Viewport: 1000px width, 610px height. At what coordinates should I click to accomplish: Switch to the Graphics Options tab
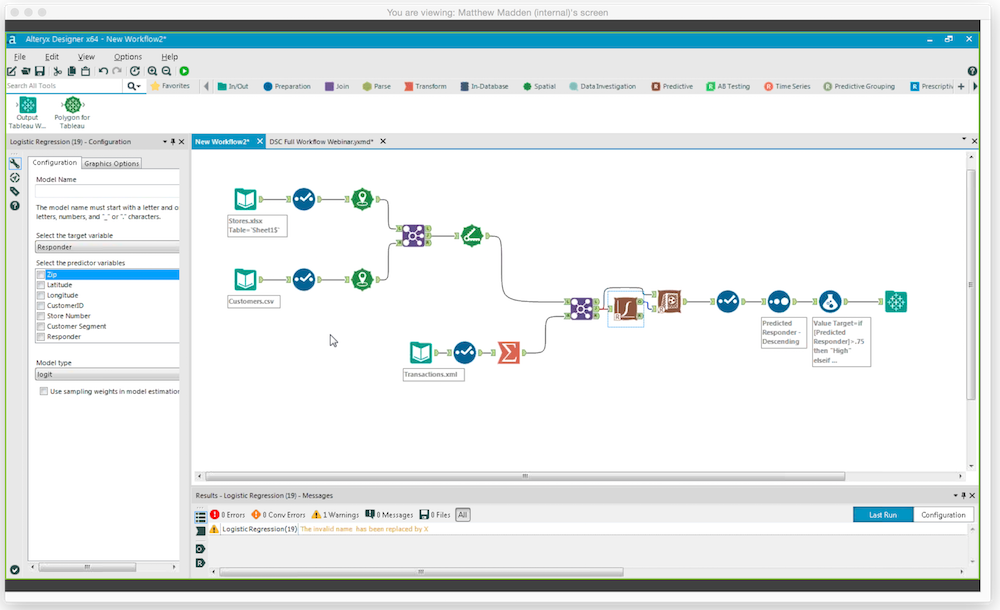coord(112,163)
